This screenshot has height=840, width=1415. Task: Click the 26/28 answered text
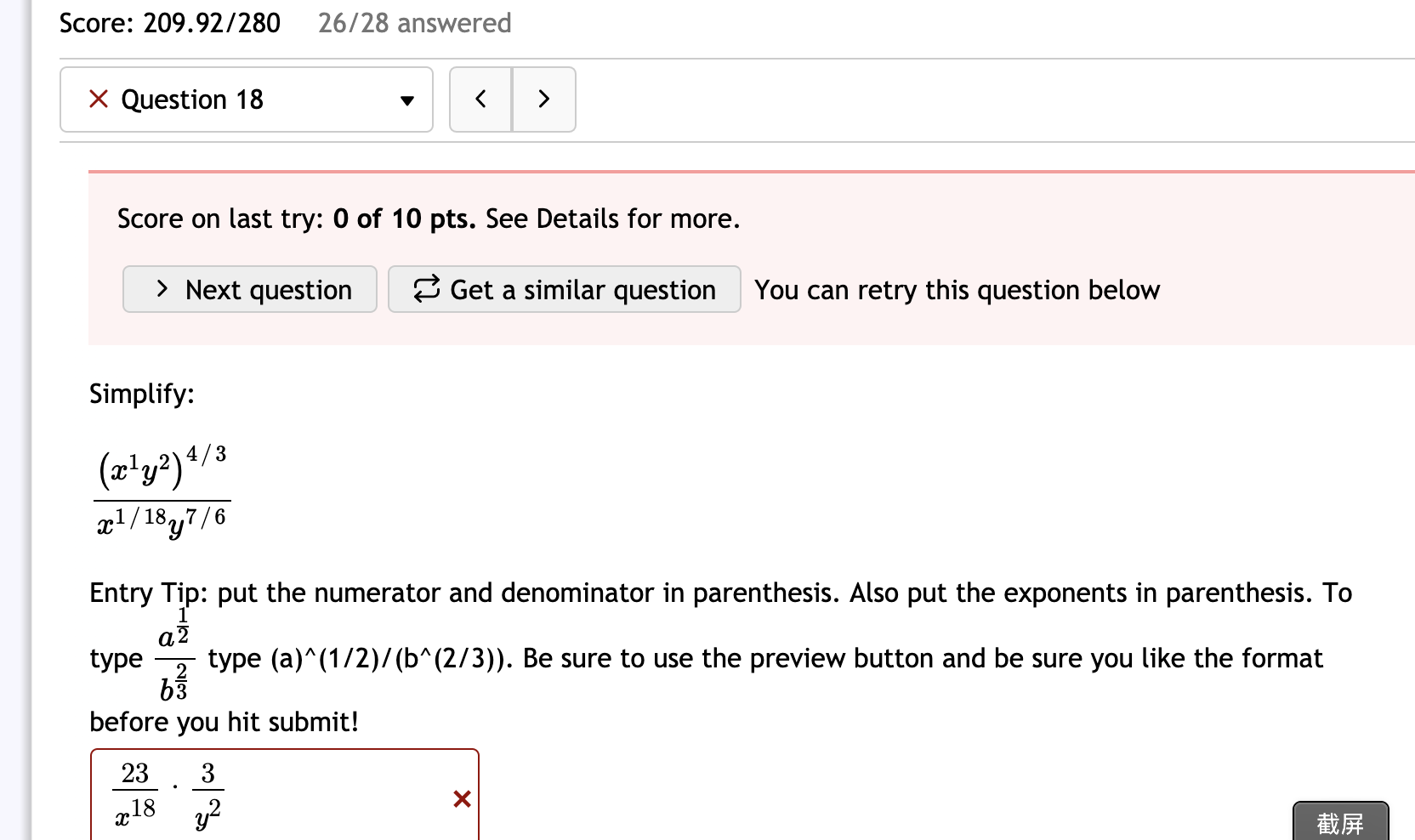point(414,23)
